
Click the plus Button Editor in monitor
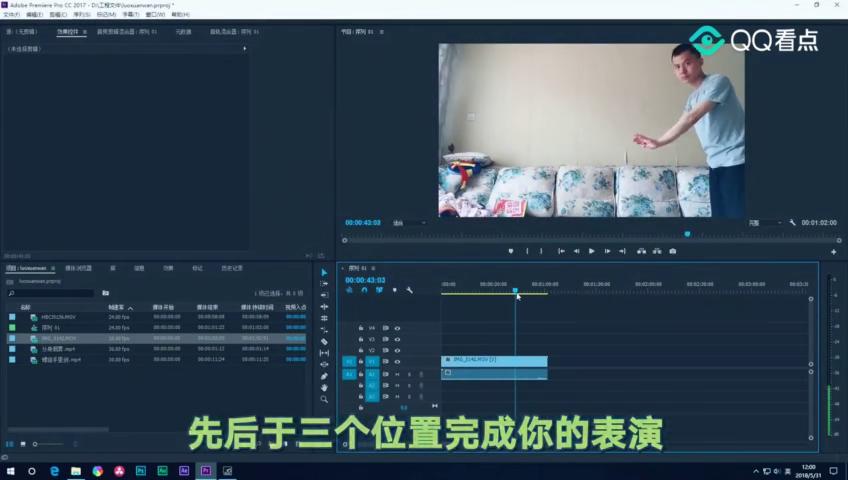pos(833,252)
